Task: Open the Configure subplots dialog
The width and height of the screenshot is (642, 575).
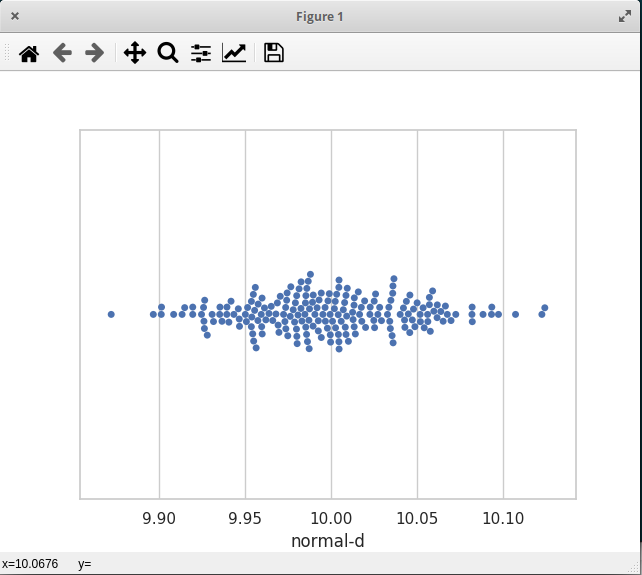Action: click(x=201, y=53)
